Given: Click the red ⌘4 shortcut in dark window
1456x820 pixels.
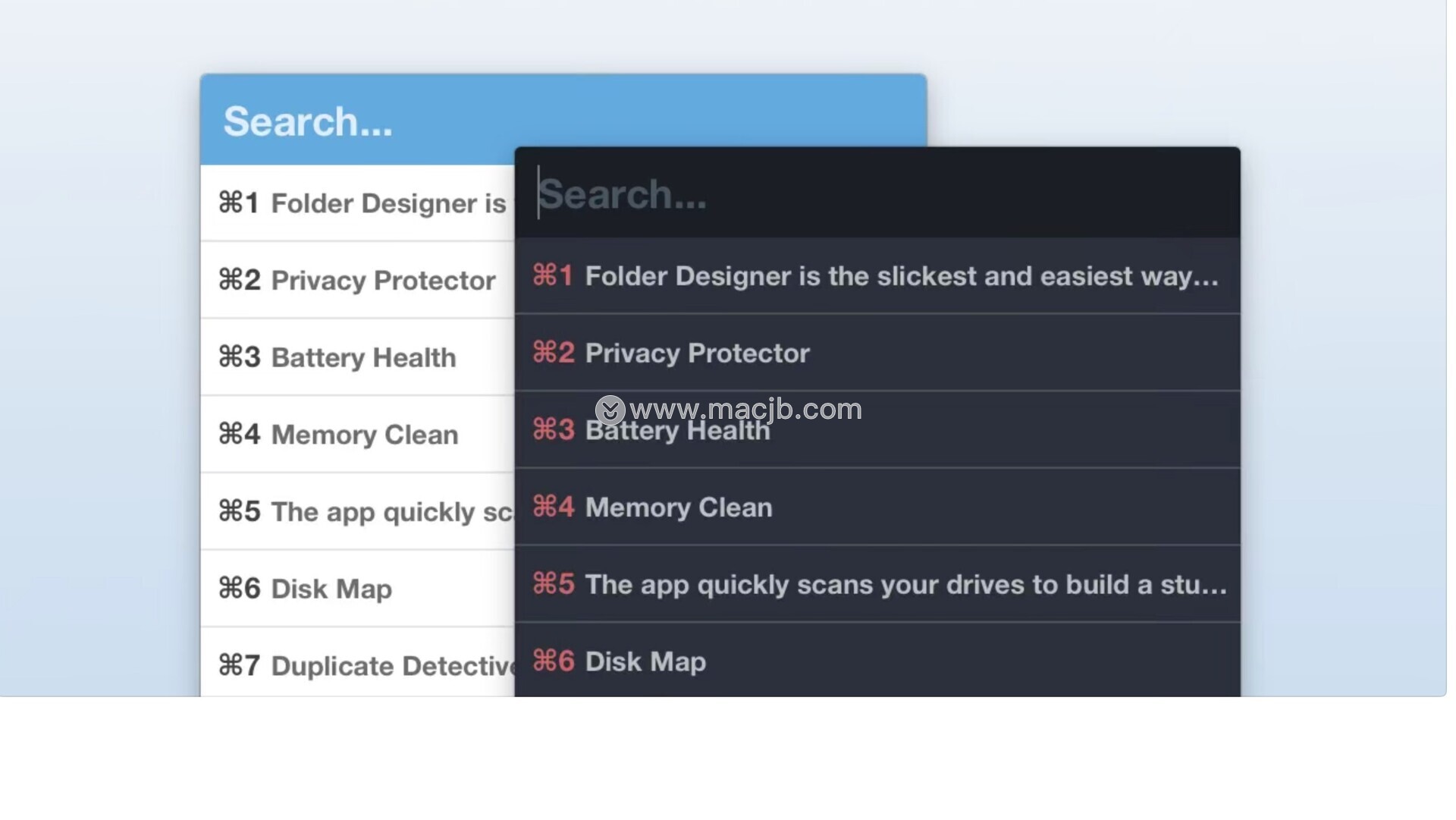Looking at the screenshot, I should tap(554, 506).
